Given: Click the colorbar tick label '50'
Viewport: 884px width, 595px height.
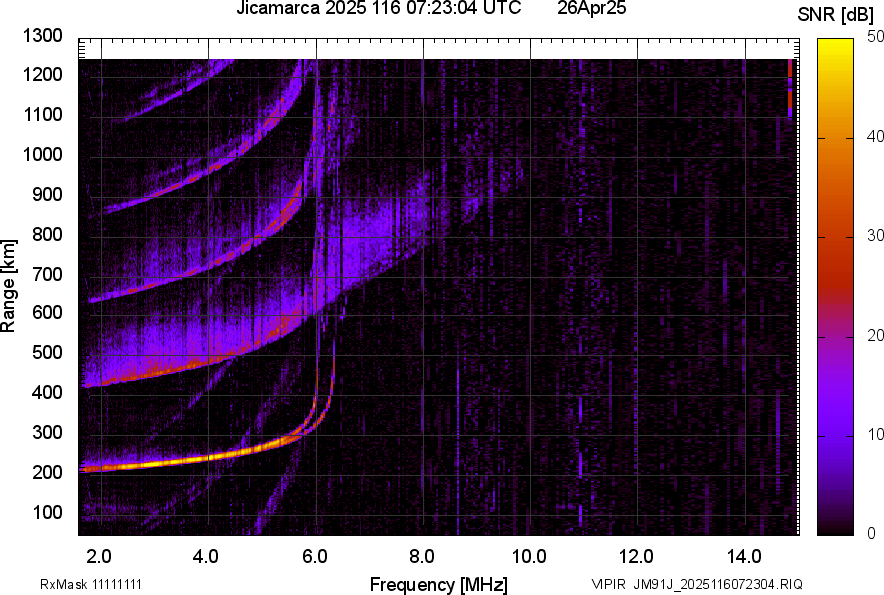Looking at the screenshot, I should pos(875,37).
